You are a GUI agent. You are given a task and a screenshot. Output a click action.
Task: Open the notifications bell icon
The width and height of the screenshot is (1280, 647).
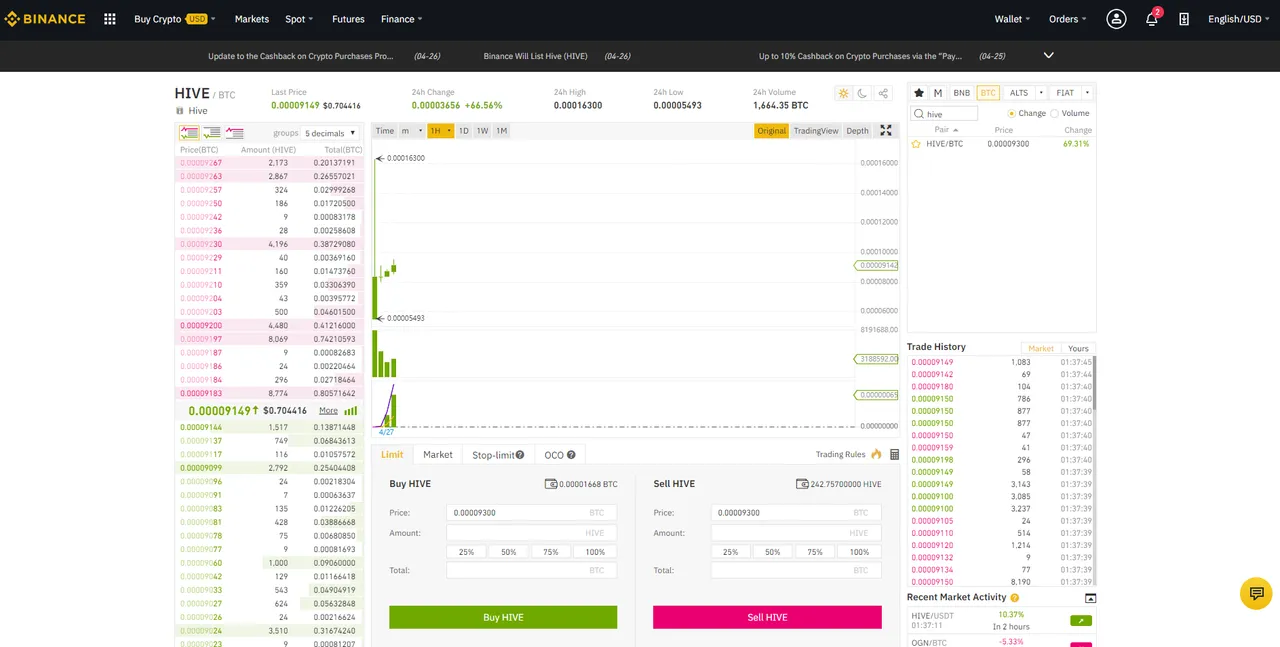[1151, 19]
